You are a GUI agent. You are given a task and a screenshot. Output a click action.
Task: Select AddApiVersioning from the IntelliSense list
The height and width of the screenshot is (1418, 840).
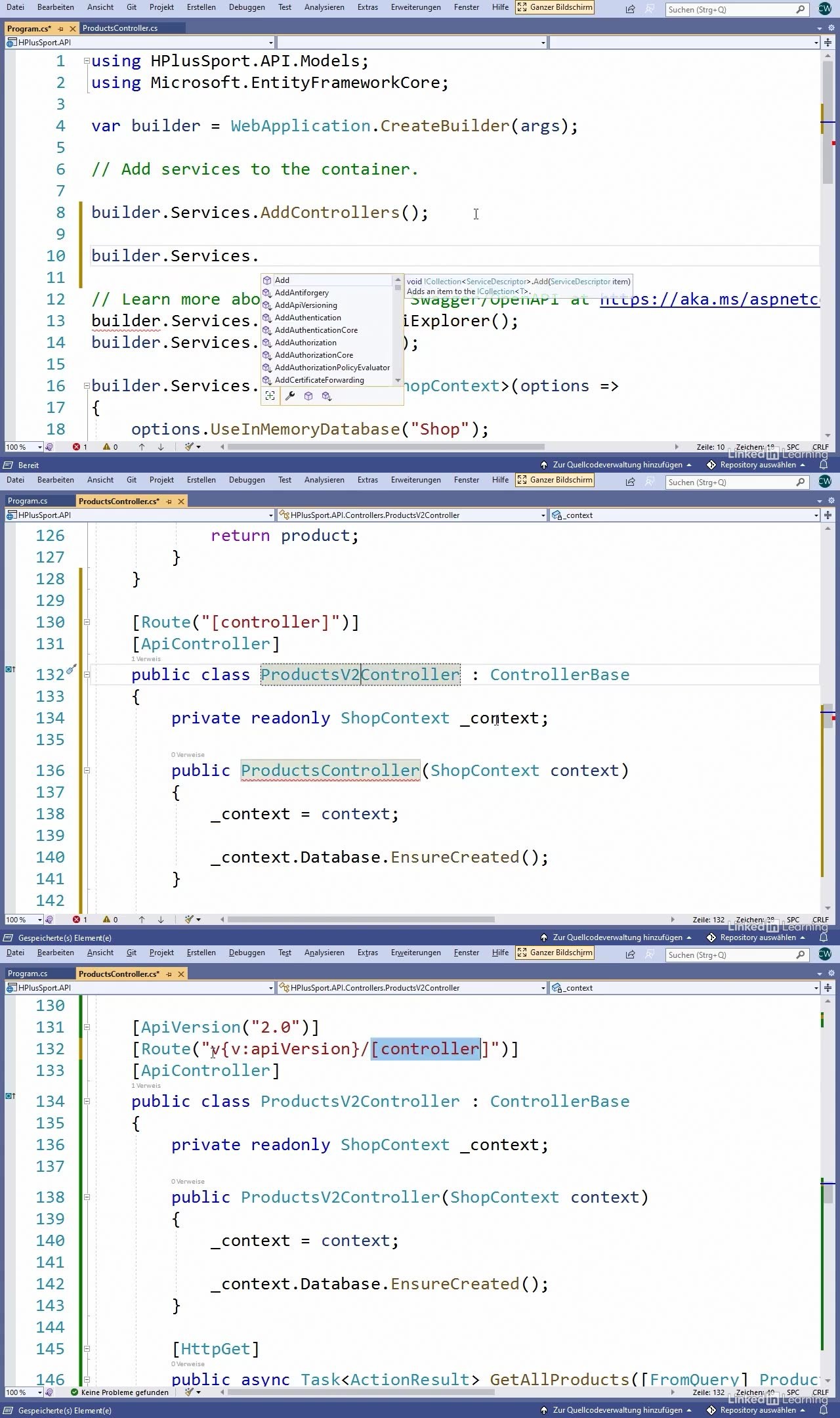point(306,305)
